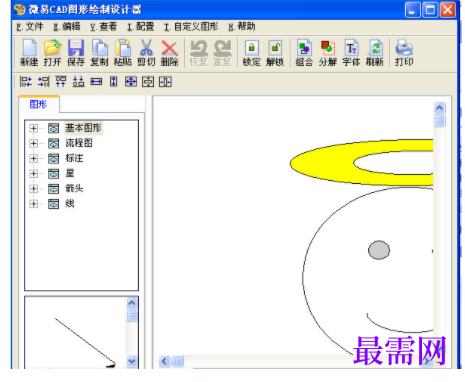Open the 帮助 menu

tap(242, 27)
